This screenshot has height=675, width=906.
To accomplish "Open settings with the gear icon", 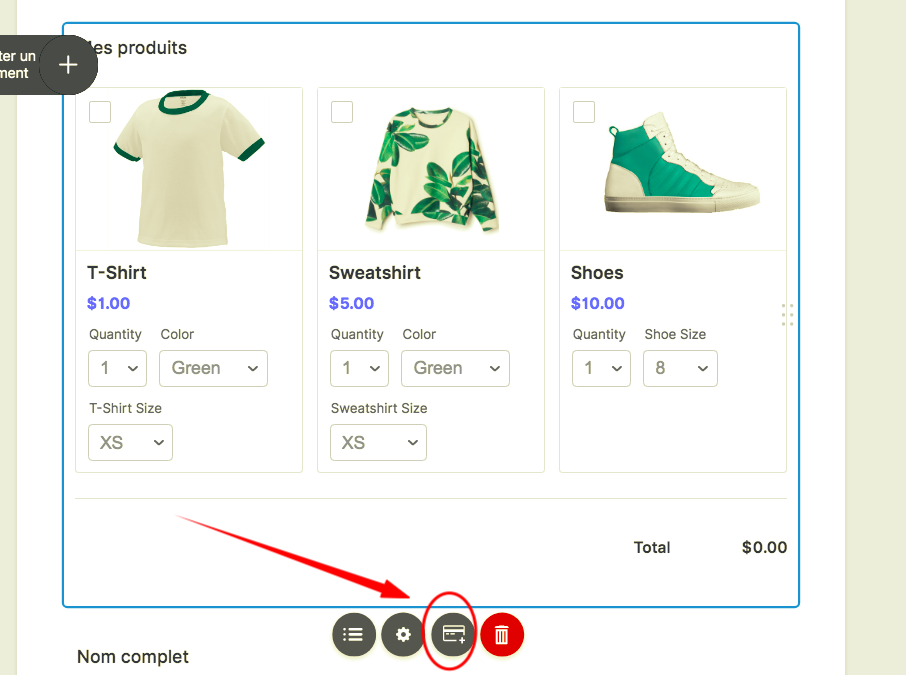I will click(x=403, y=634).
